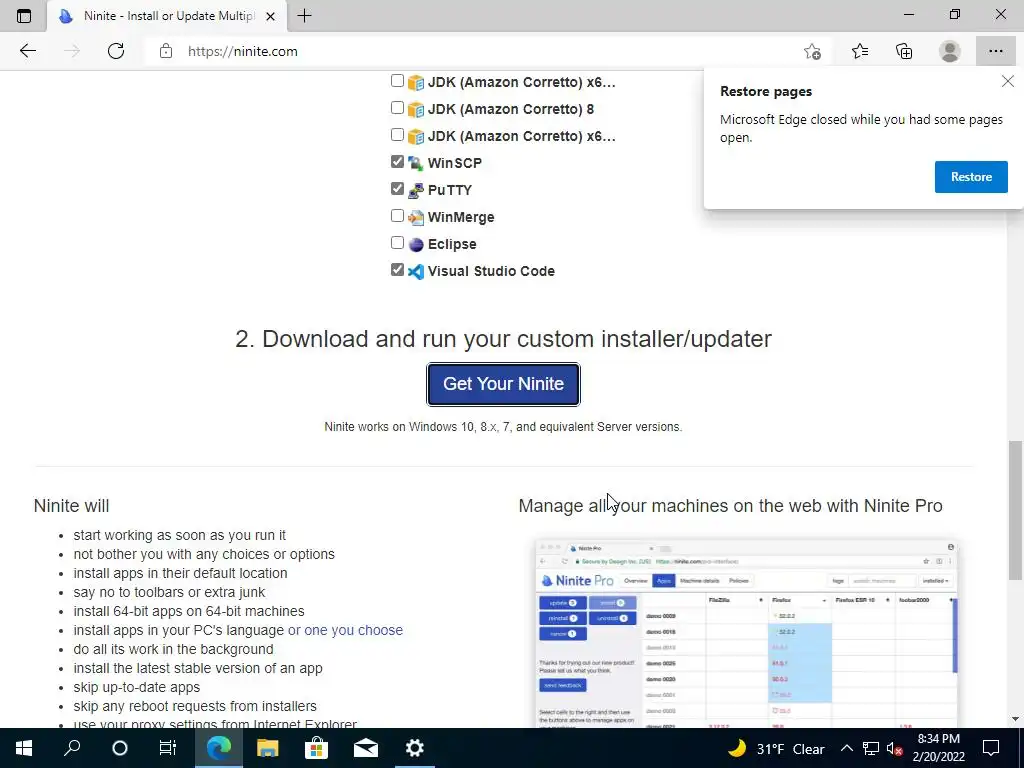Open the Collections panel
The height and width of the screenshot is (768, 1024).
904,51
